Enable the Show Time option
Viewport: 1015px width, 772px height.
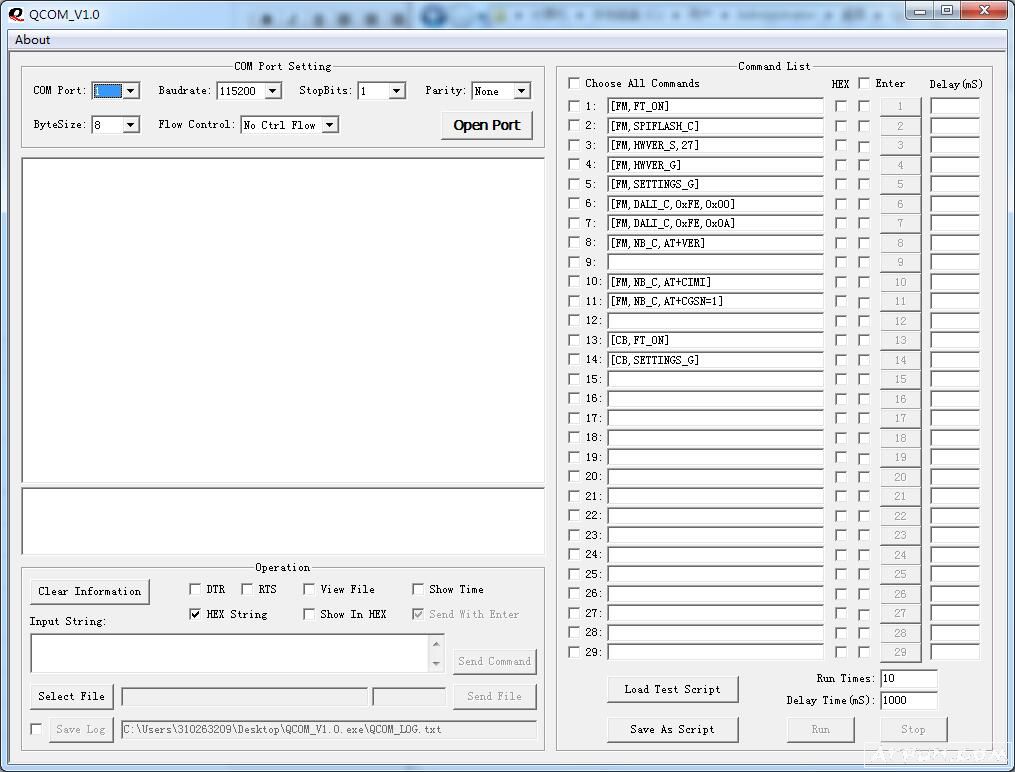418,589
